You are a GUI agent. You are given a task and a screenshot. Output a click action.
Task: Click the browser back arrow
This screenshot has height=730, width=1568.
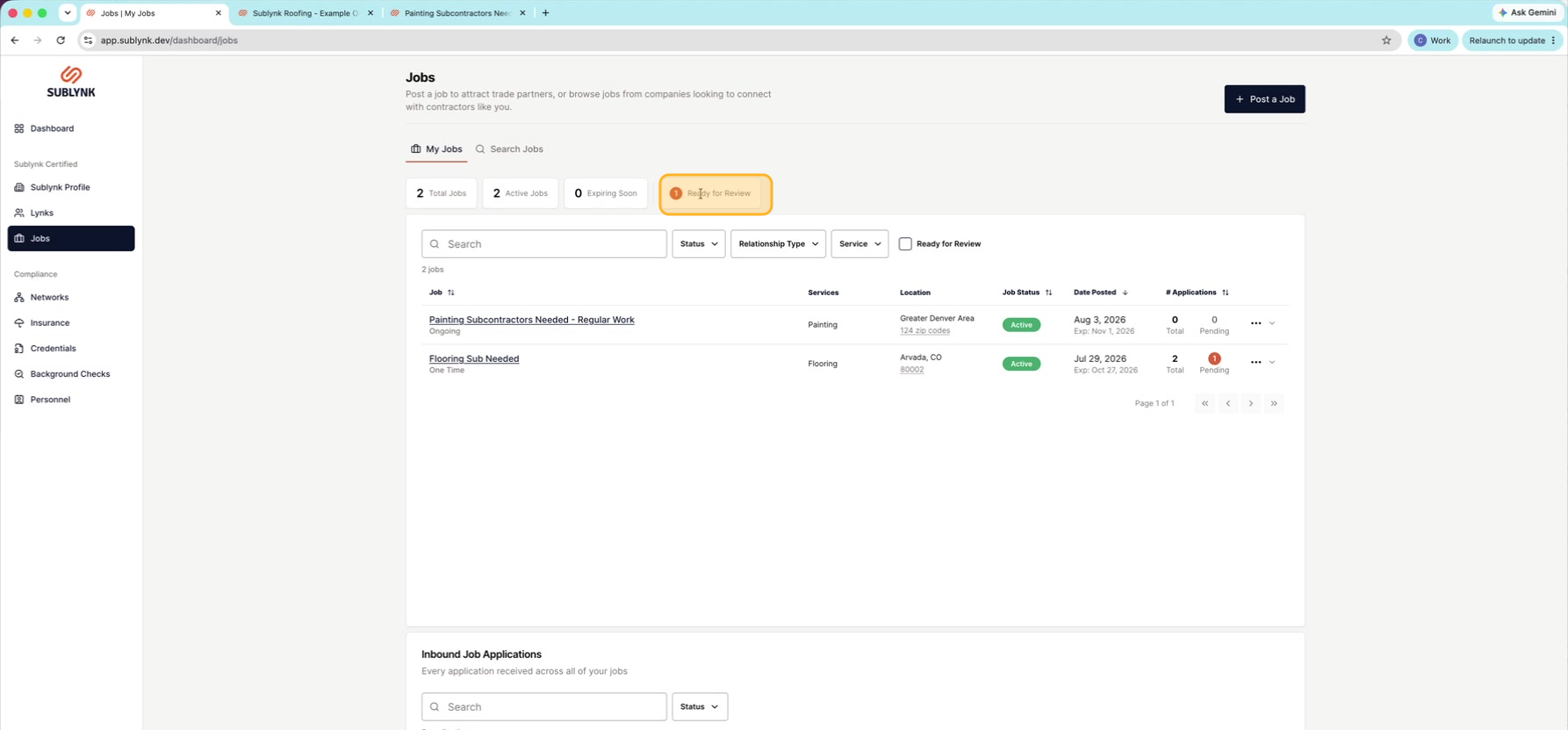(15, 40)
